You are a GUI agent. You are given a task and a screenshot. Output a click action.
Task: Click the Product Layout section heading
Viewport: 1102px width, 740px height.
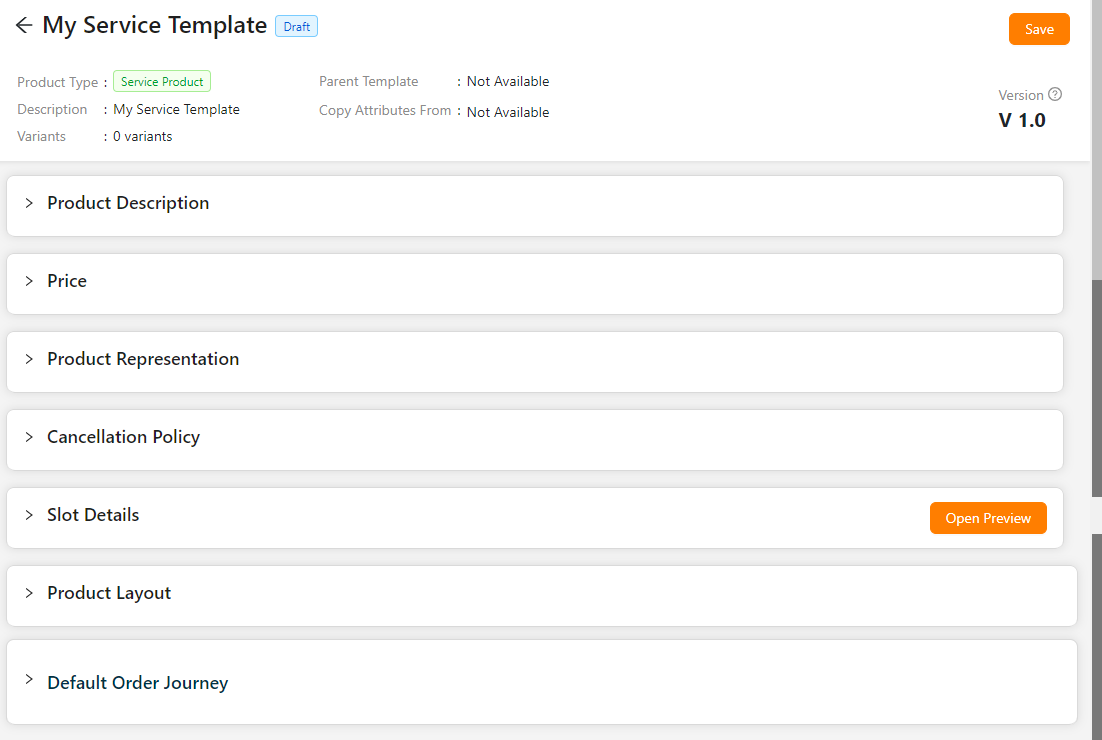[x=109, y=593]
